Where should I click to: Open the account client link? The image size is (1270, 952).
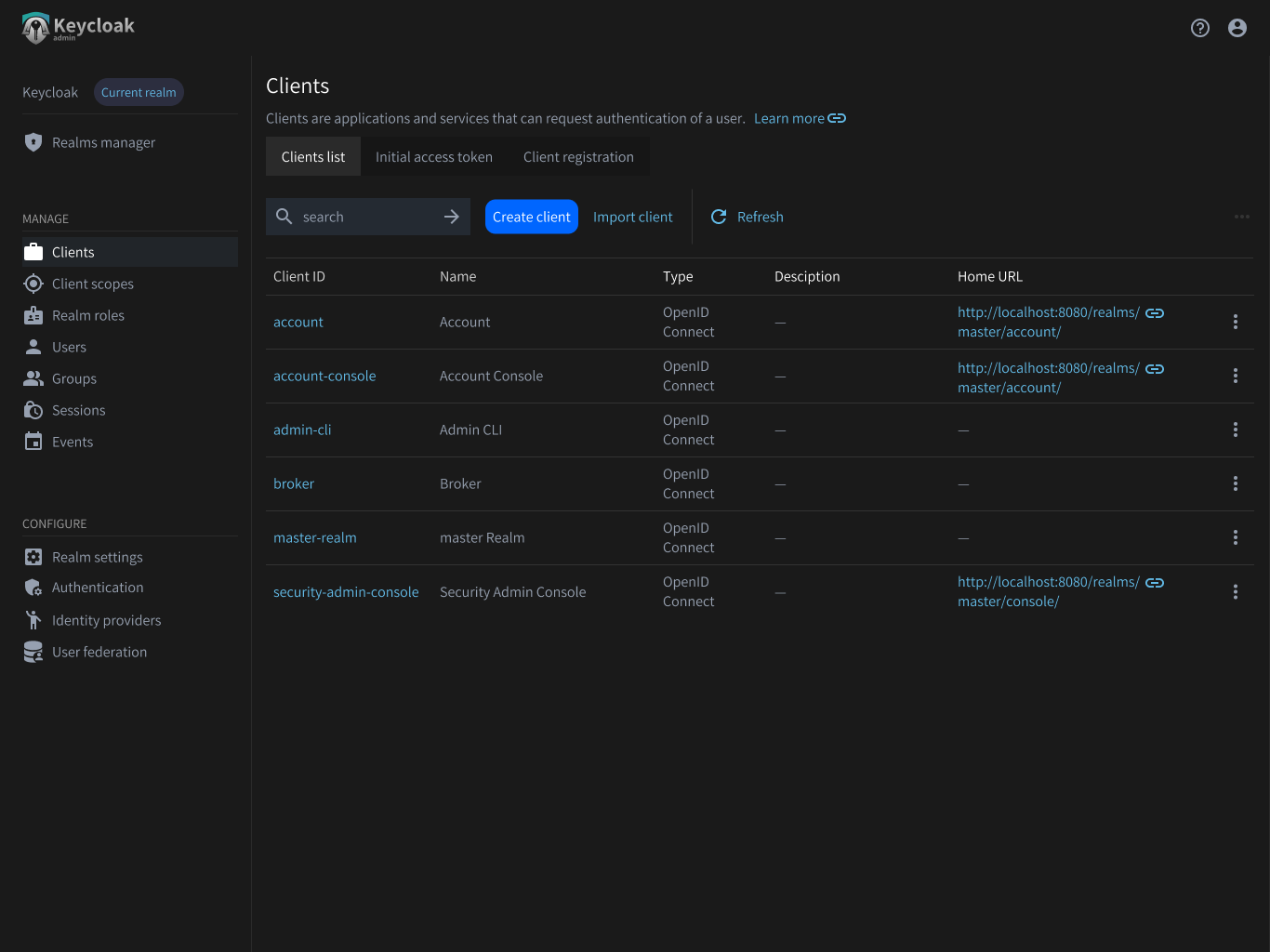[298, 322]
